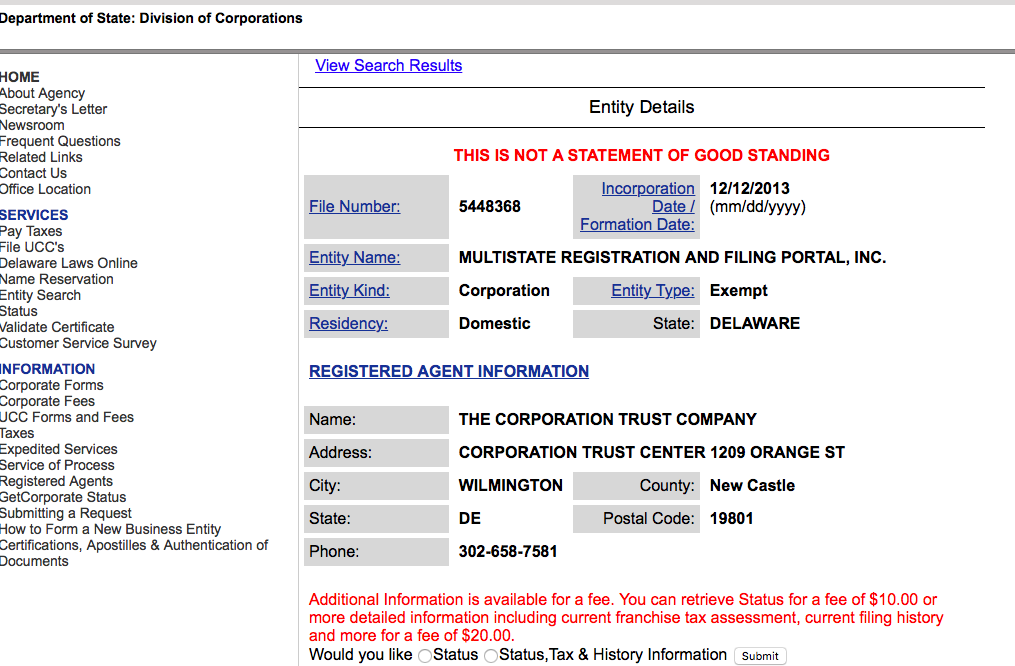Viewport: 1015px width, 666px height.
Task: Choose Validate Certificate from sidebar
Action: point(57,327)
